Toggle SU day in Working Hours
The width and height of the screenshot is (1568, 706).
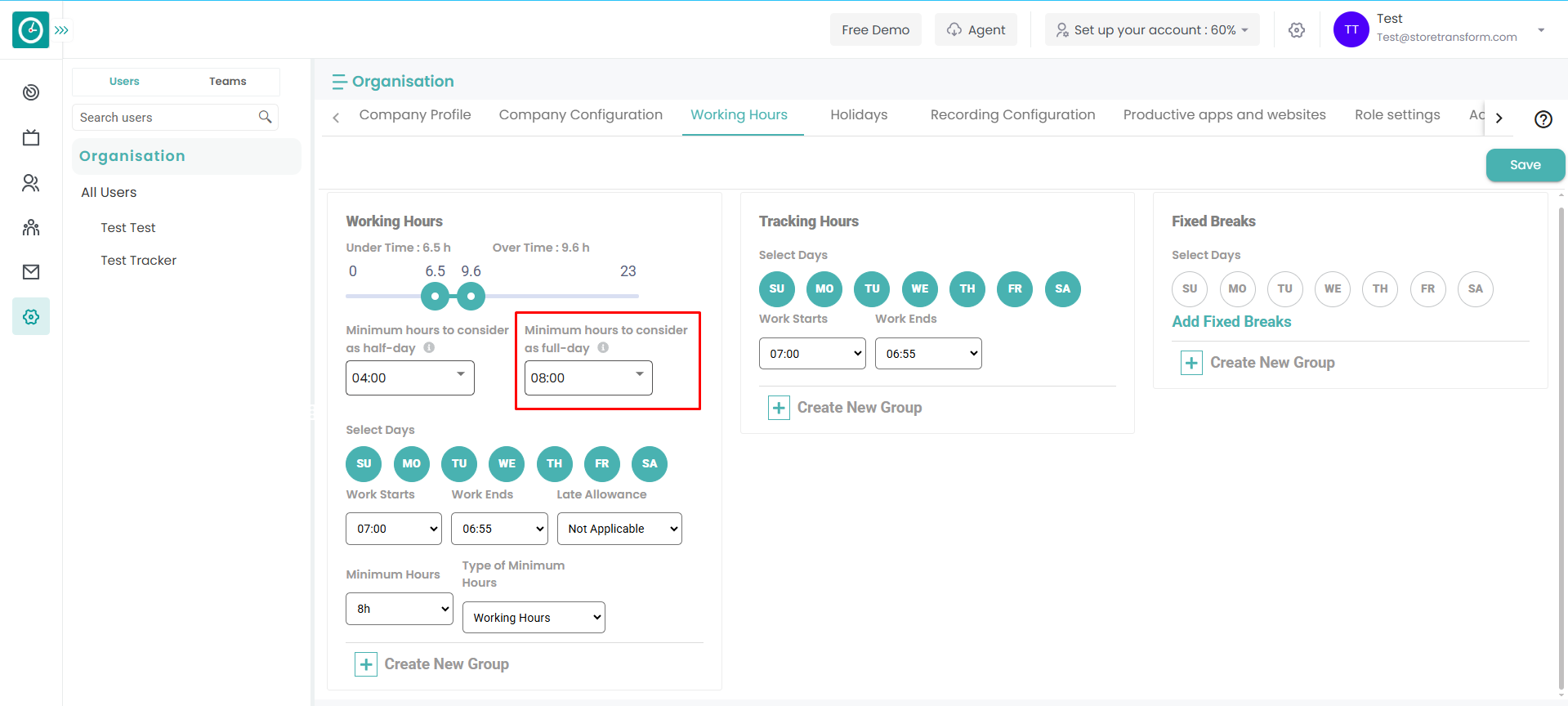tap(364, 463)
